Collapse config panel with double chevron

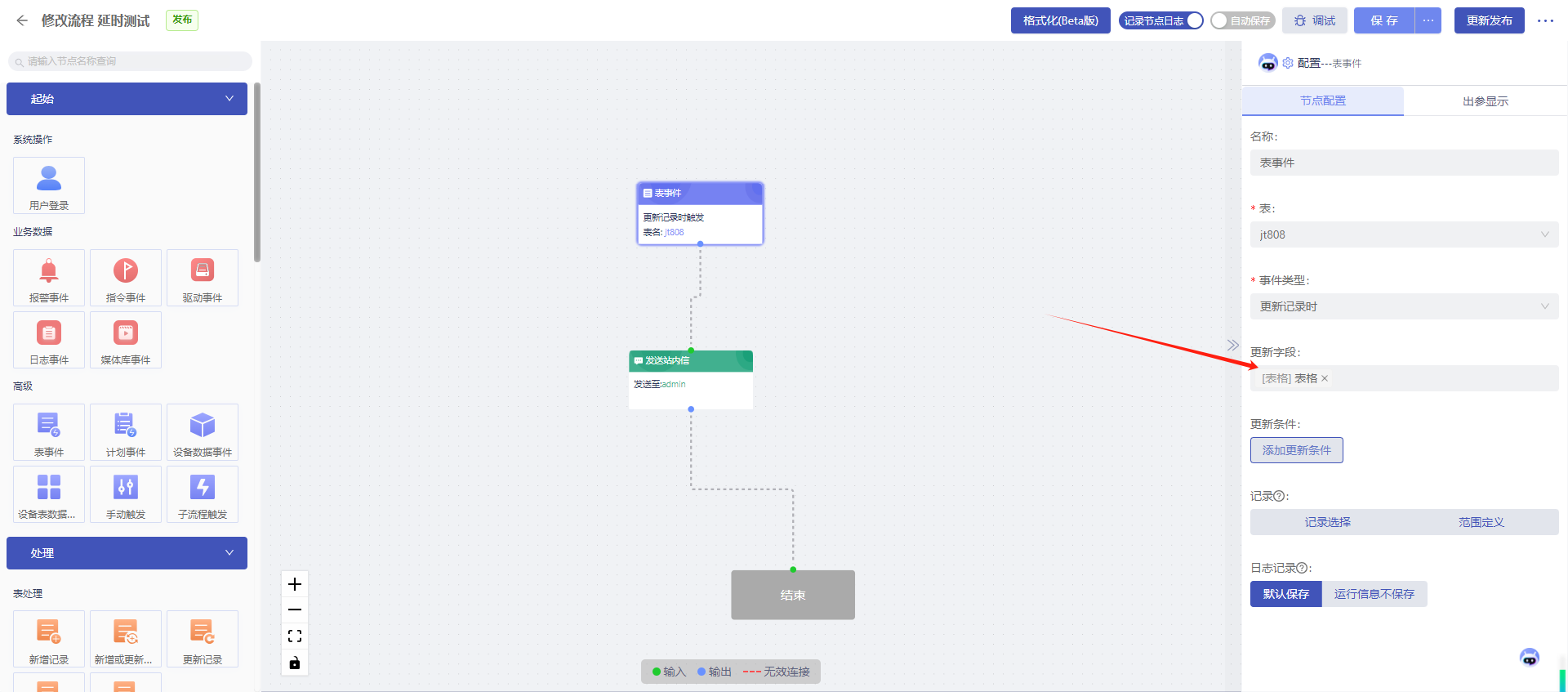coord(1233,345)
